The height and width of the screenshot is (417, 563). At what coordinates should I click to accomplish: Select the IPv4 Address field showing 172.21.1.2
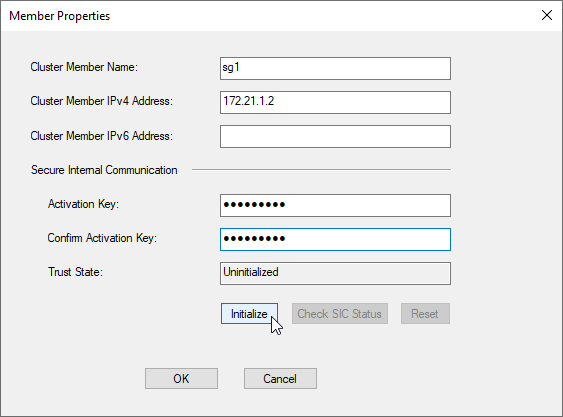[335, 102]
